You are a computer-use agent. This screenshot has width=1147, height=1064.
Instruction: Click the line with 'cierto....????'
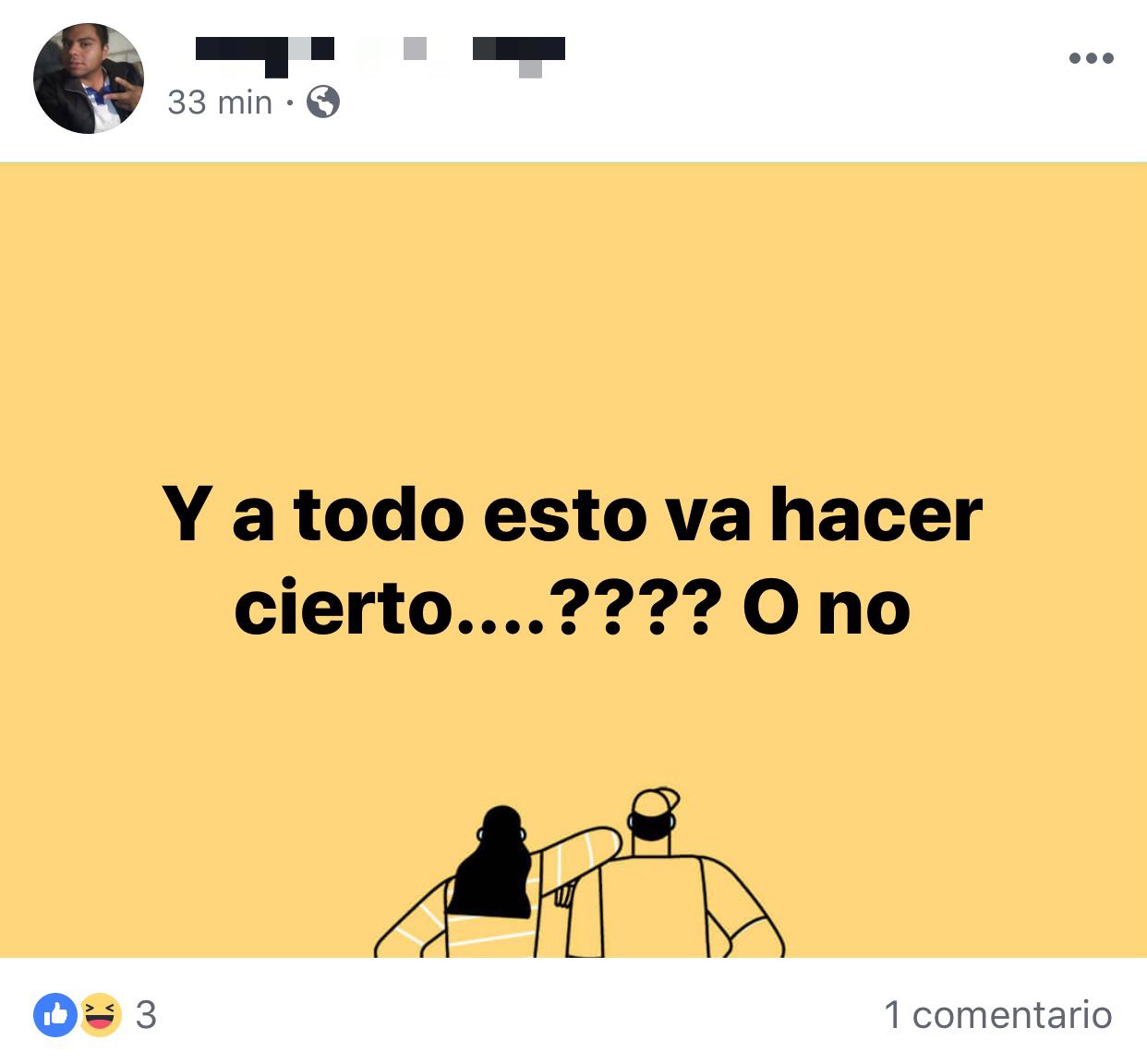click(x=573, y=610)
